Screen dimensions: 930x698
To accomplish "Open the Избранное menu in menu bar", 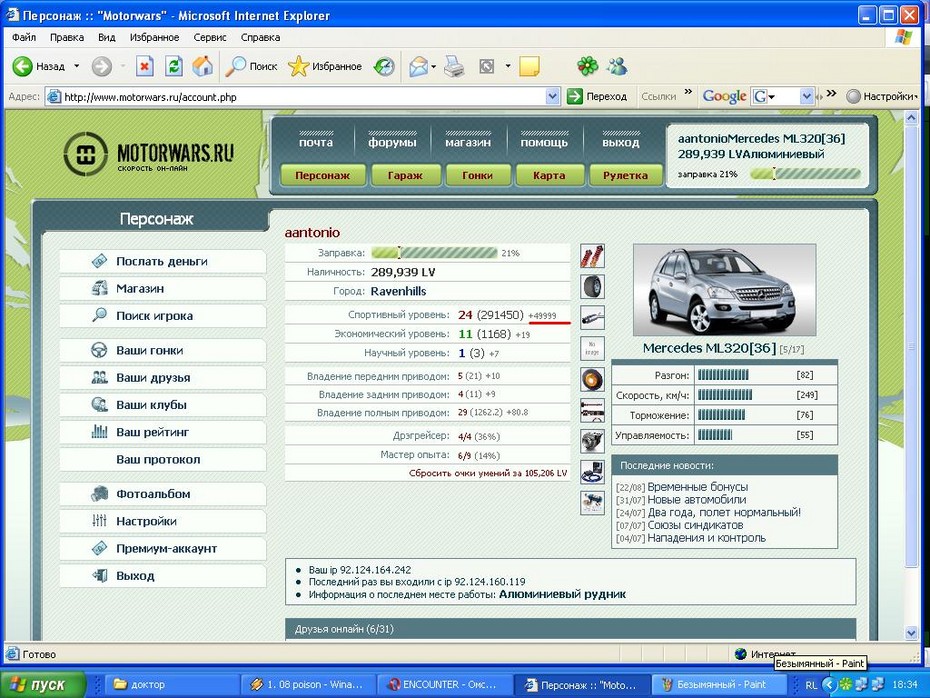I will tap(154, 37).
